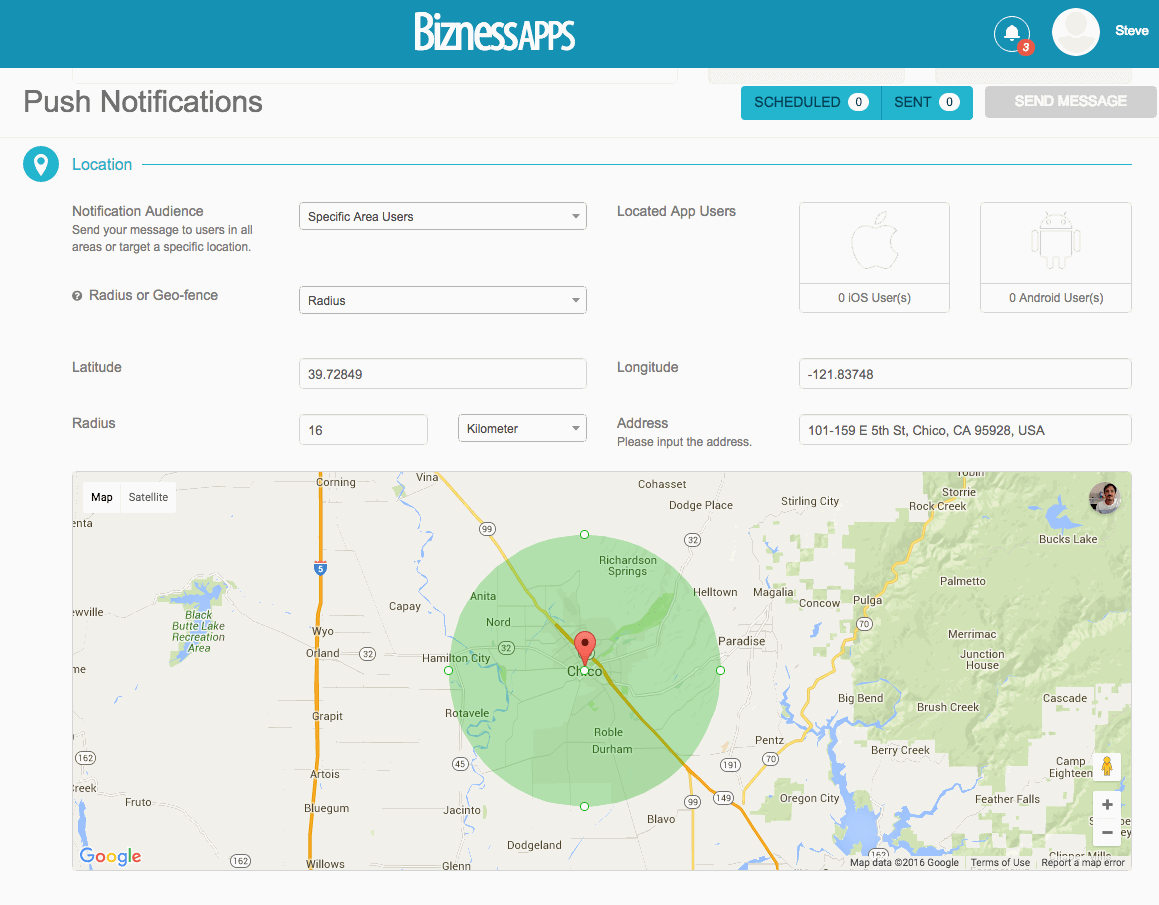Click the right radius circle handle
Viewport: 1159px width, 905px height.
[721, 671]
